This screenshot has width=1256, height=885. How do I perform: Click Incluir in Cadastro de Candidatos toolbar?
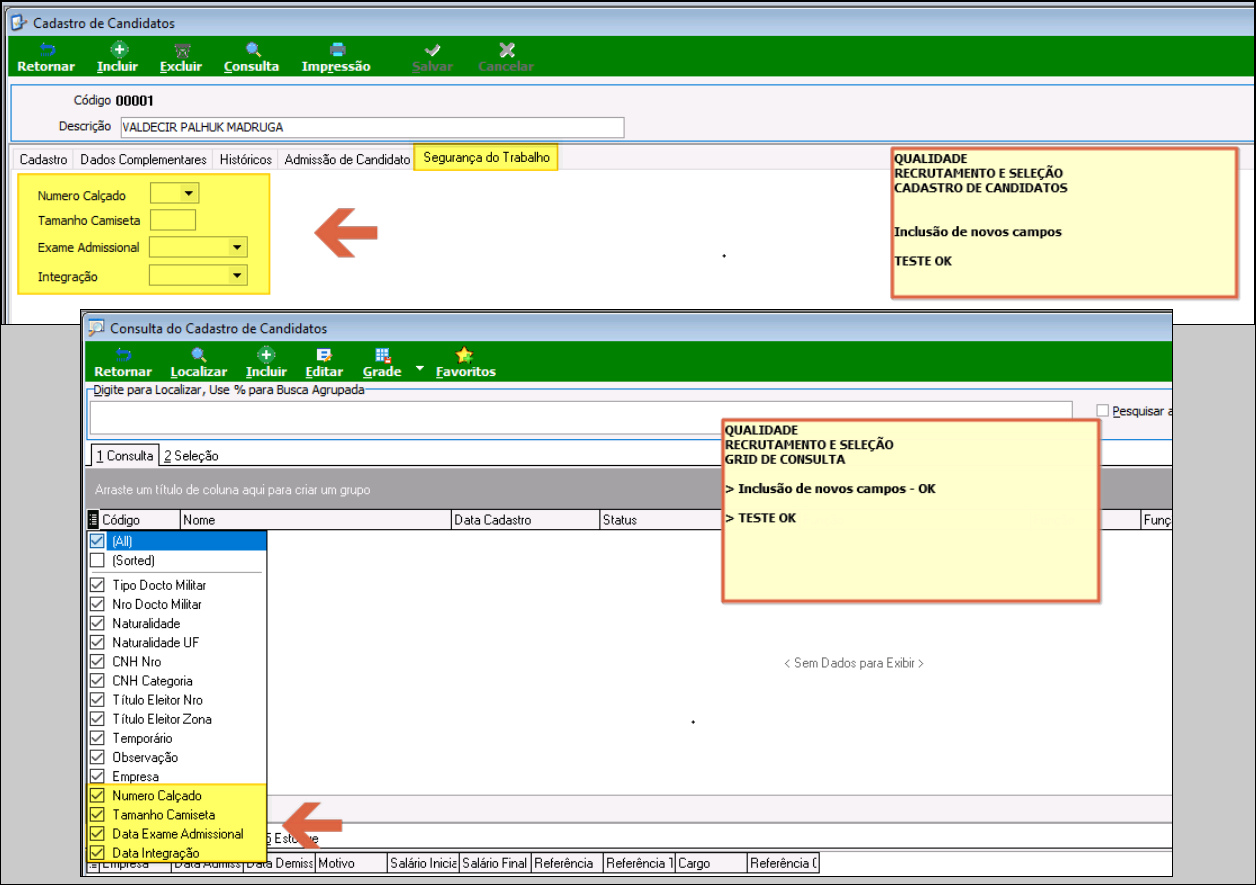pyautogui.click(x=118, y=58)
